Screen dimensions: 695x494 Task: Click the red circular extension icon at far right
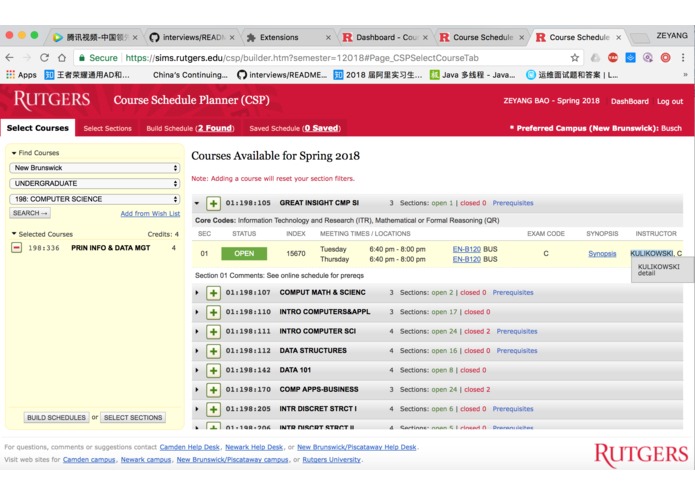(x=665, y=58)
